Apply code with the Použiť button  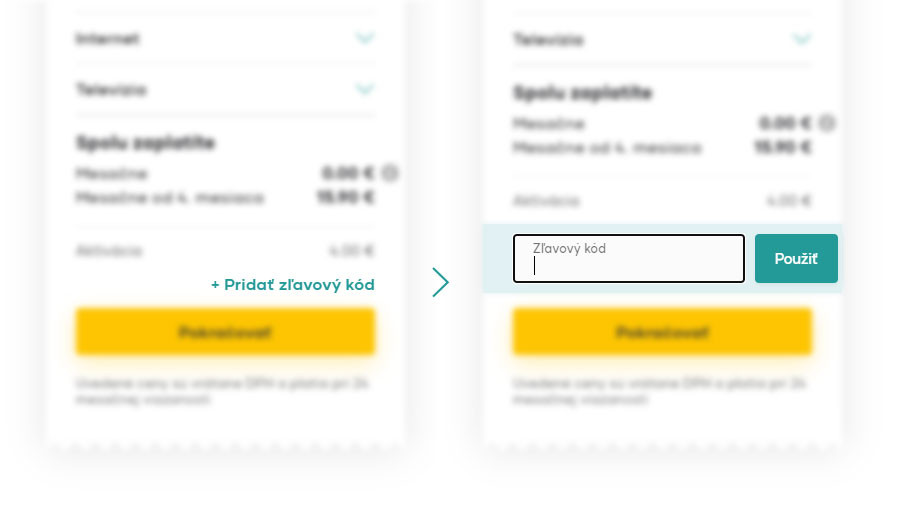[x=796, y=258]
